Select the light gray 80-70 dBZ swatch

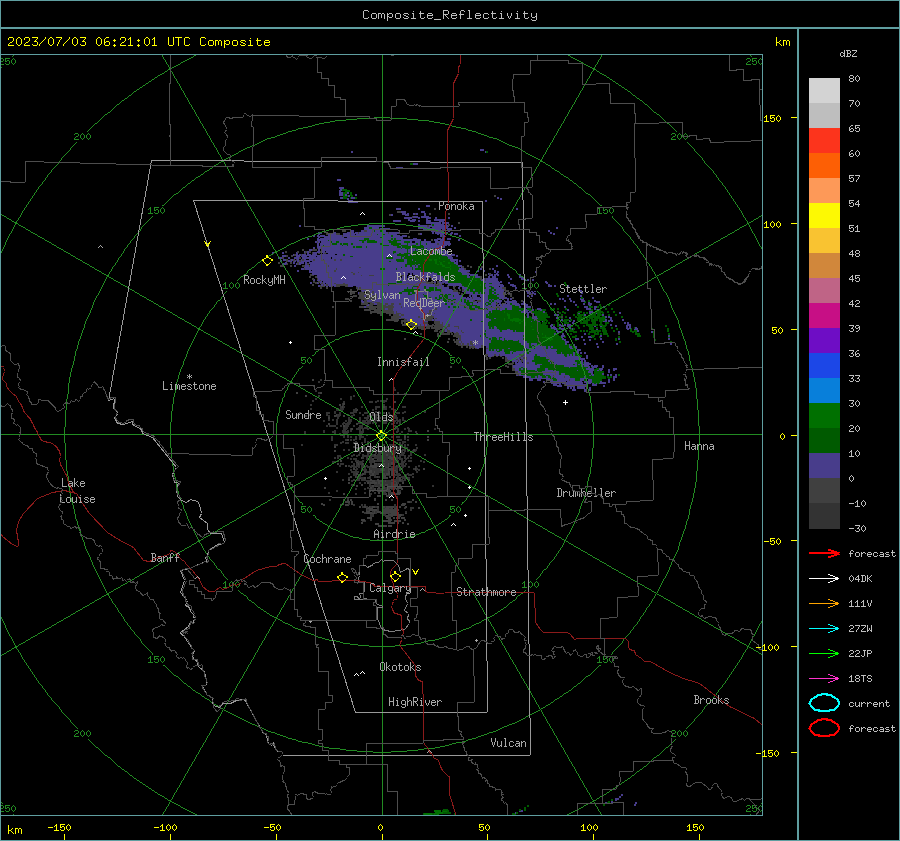point(824,91)
